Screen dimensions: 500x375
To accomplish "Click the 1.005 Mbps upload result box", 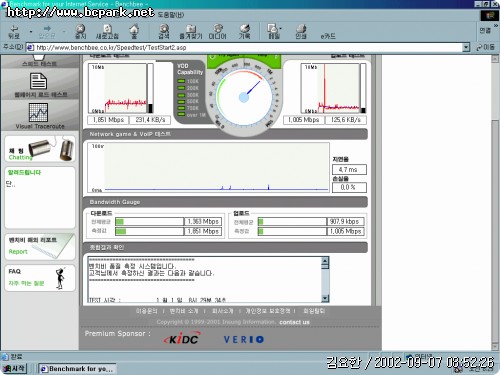I will coord(303,120).
